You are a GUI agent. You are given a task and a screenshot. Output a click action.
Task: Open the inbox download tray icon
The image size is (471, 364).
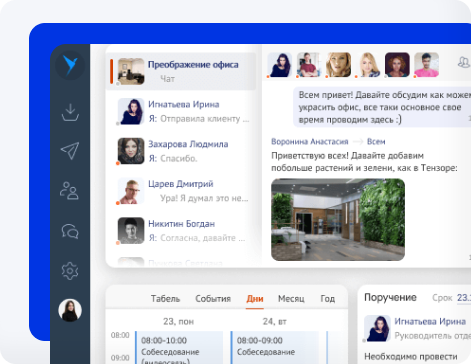[x=70, y=112]
